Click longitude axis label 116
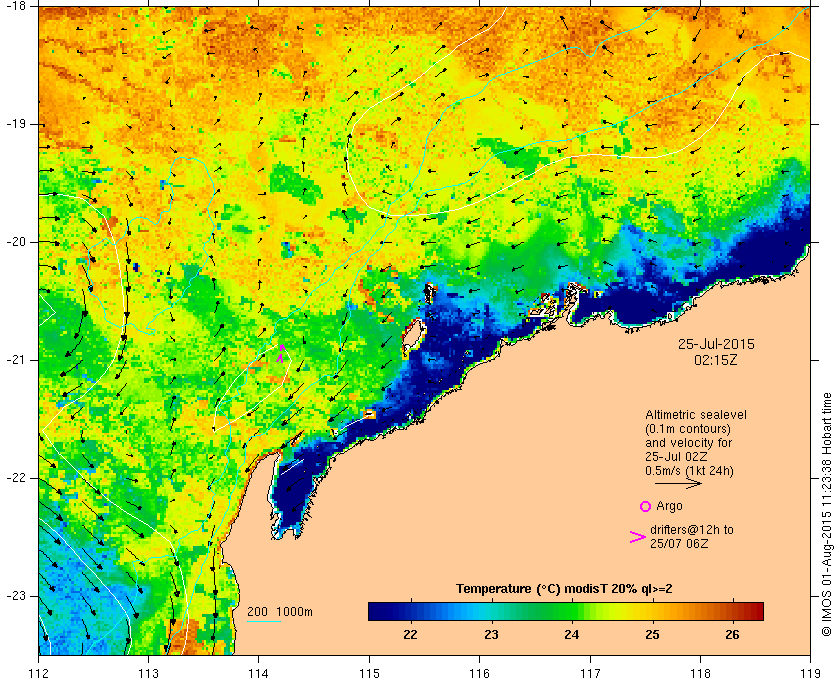The width and height of the screenshot is (840, 680). (x=479, y=672)
